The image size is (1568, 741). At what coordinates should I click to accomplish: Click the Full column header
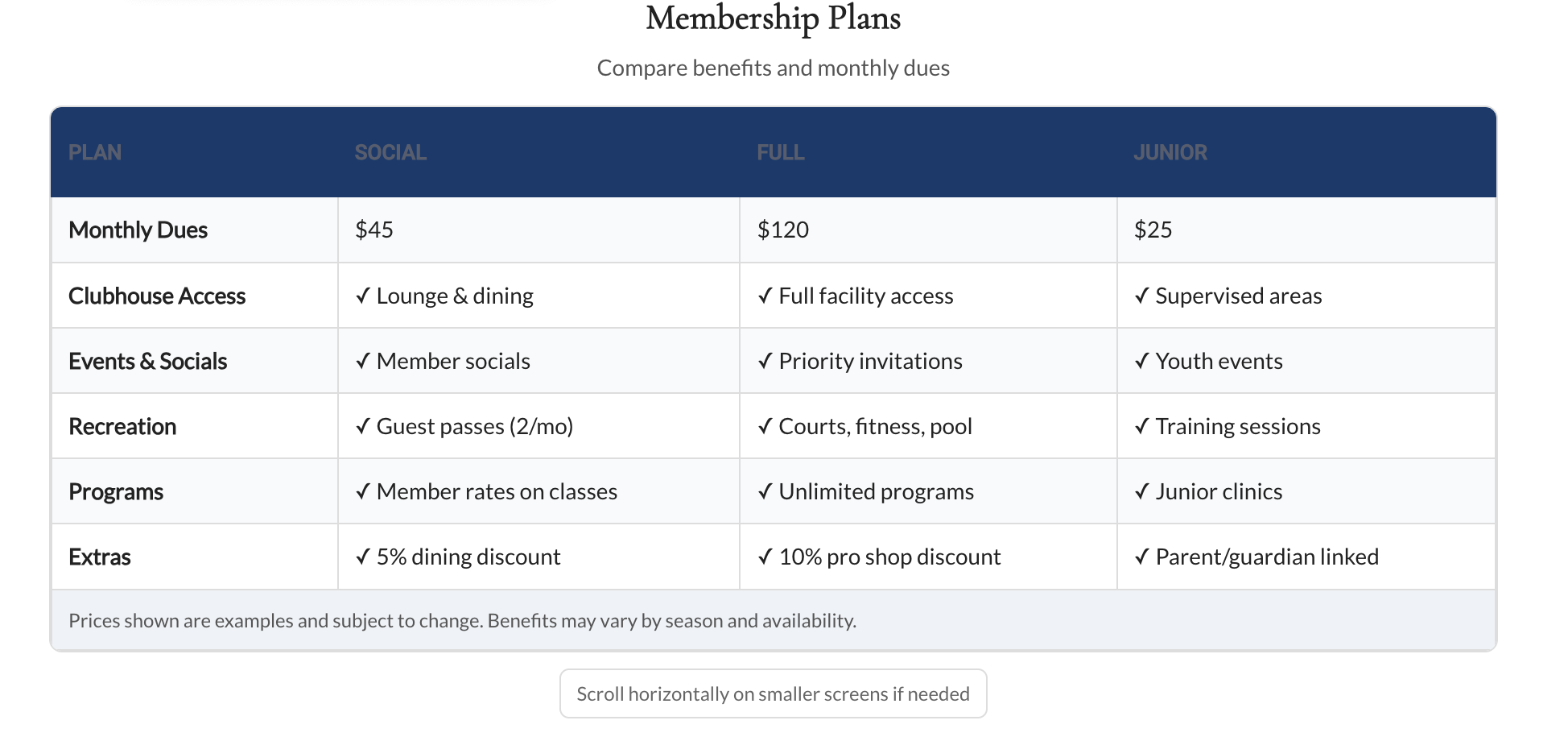[780, 153]
